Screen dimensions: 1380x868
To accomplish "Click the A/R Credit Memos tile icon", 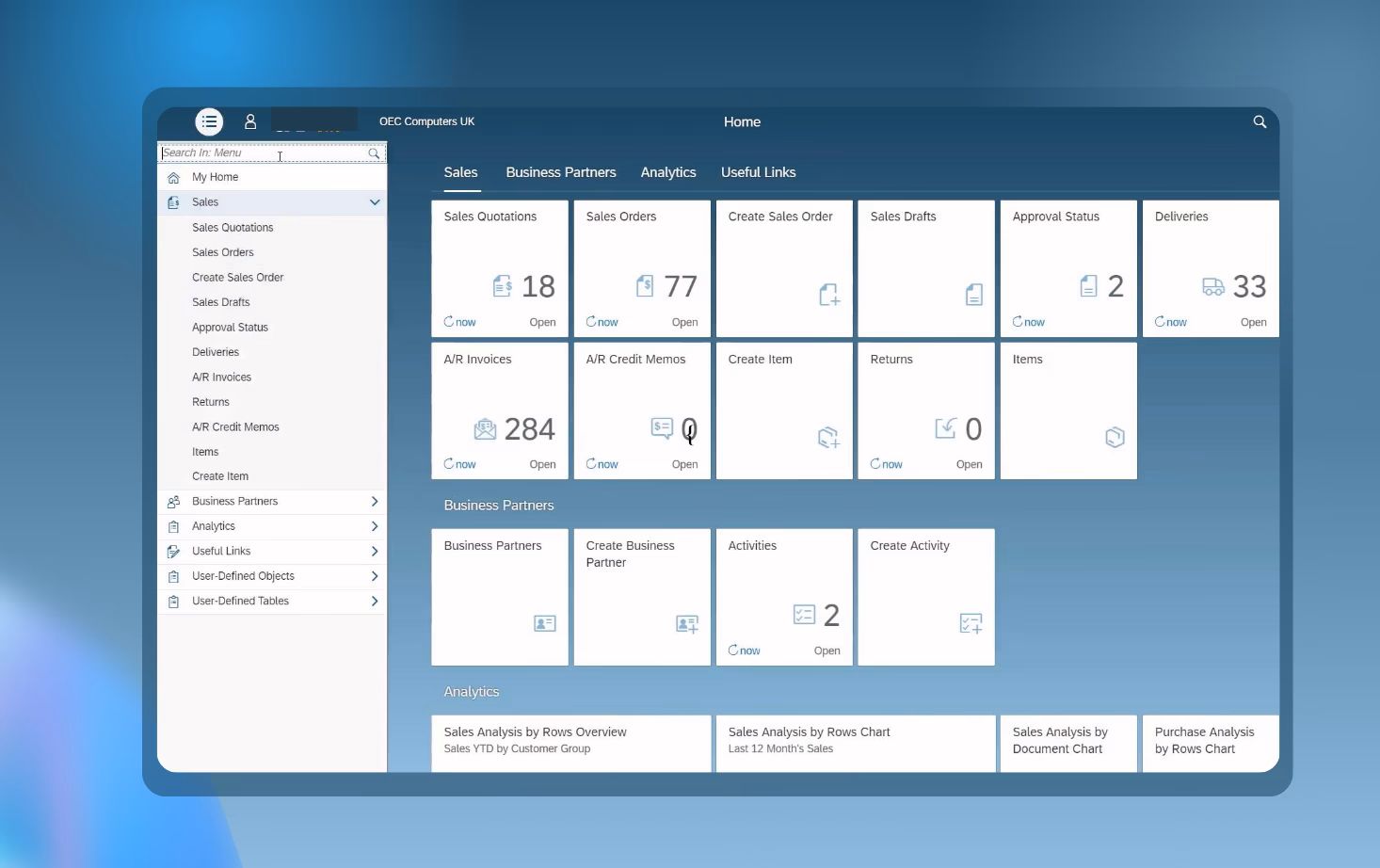I will (662, 428).
